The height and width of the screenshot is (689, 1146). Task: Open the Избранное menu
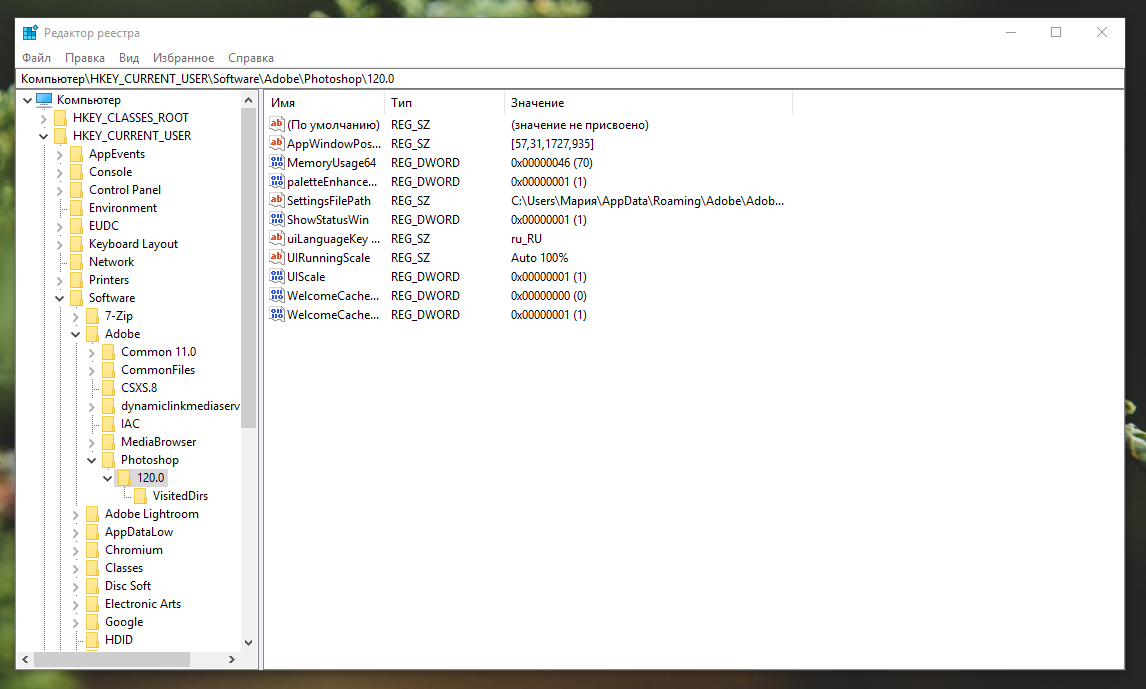pos(183,58)
